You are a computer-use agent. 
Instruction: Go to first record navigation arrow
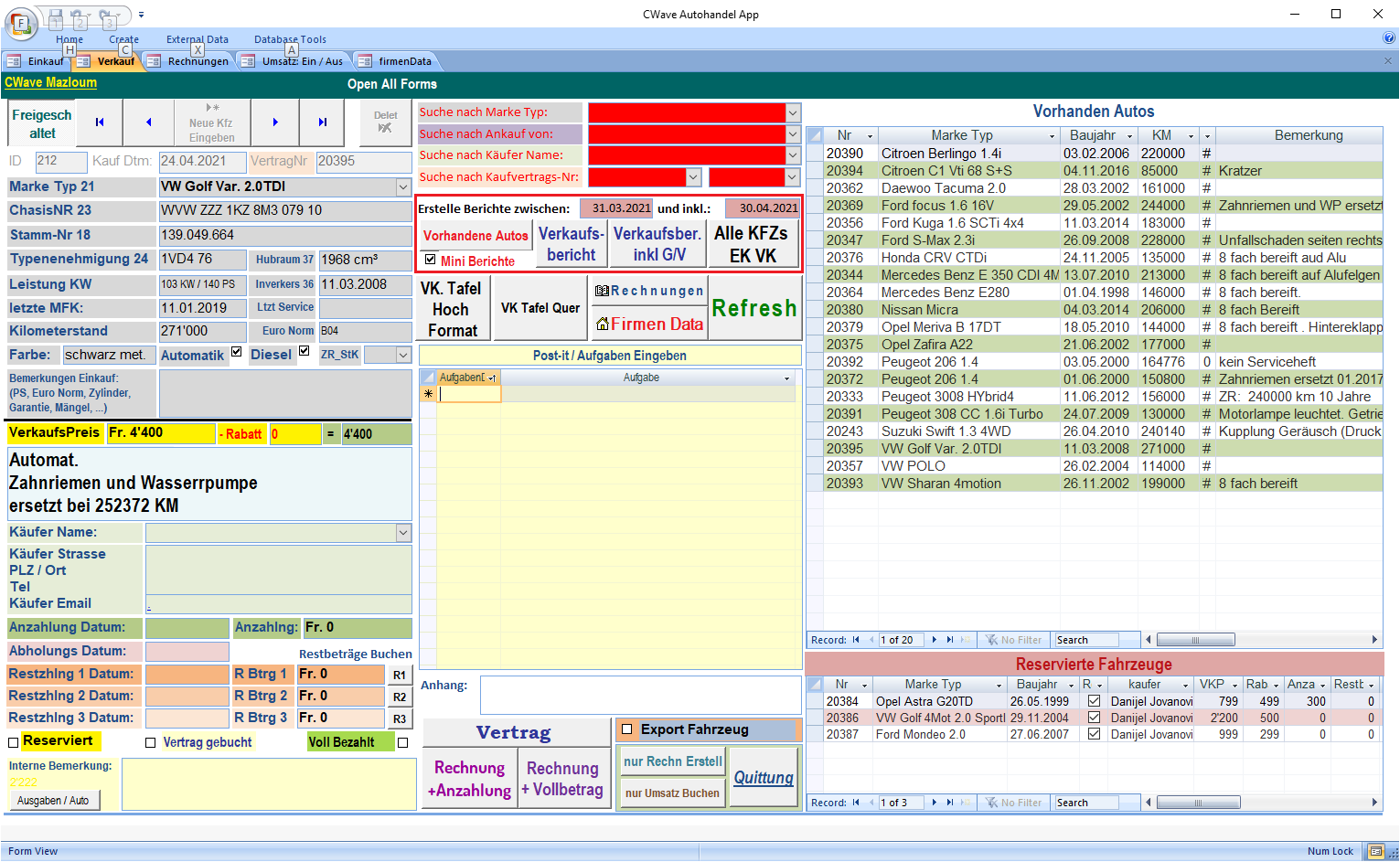(100, 122)
